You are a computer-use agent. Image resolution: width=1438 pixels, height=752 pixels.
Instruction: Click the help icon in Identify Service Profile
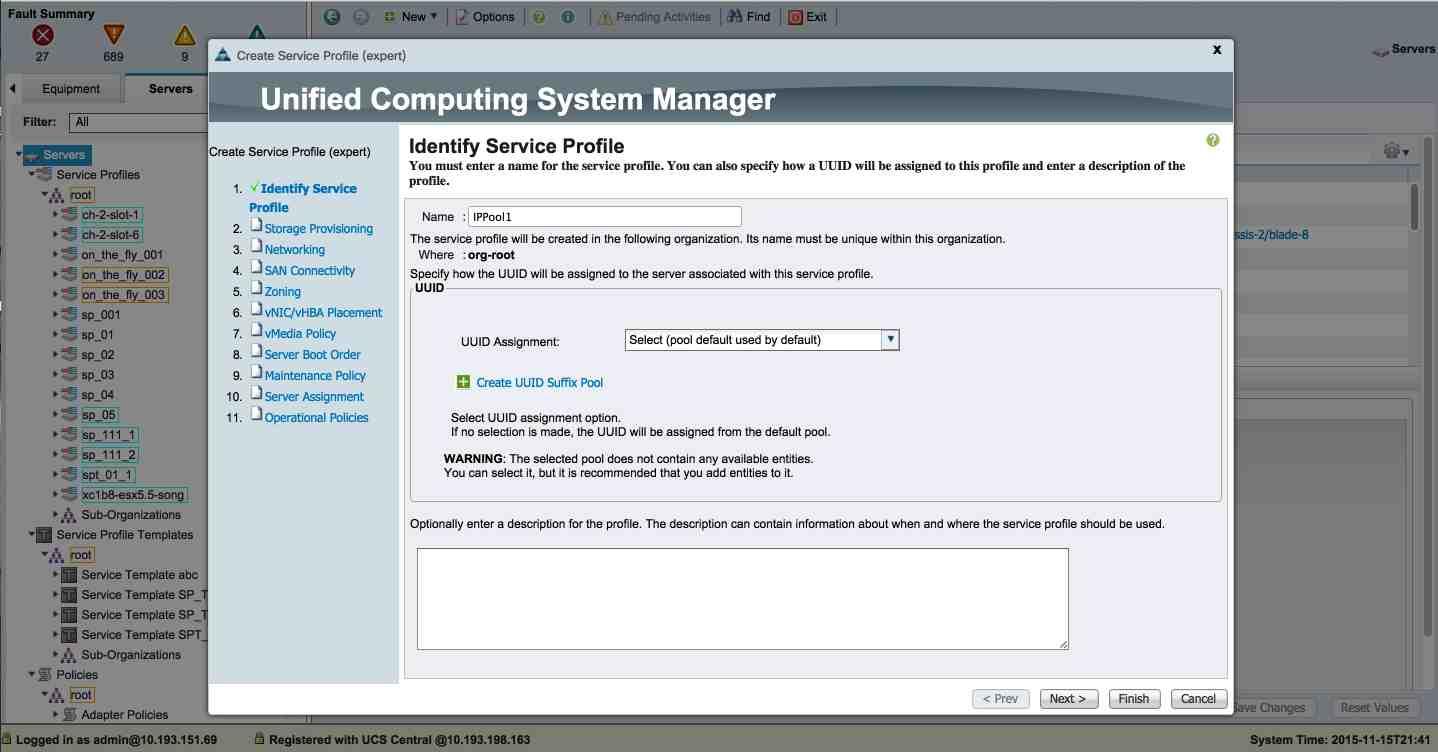[x=1213, y=141]
